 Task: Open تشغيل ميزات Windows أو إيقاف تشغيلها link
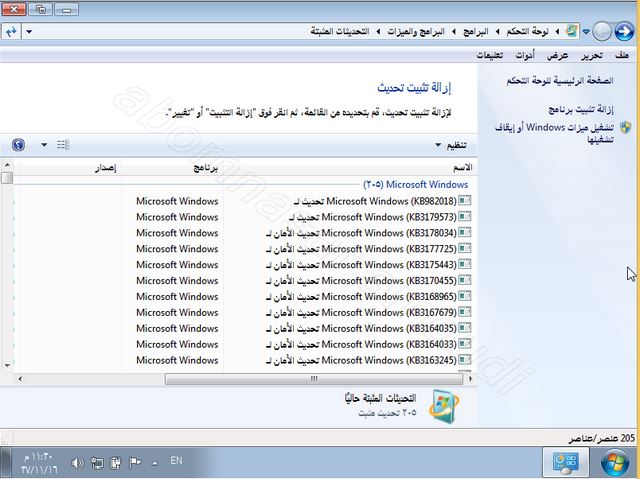pos(554,133)
